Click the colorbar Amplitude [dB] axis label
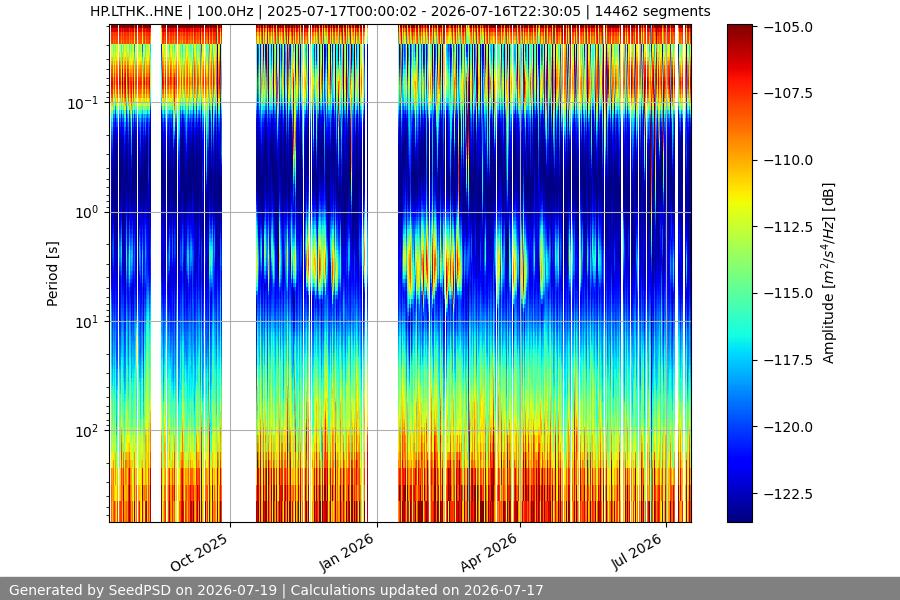The image size is (900, 600). pos(828,273)
